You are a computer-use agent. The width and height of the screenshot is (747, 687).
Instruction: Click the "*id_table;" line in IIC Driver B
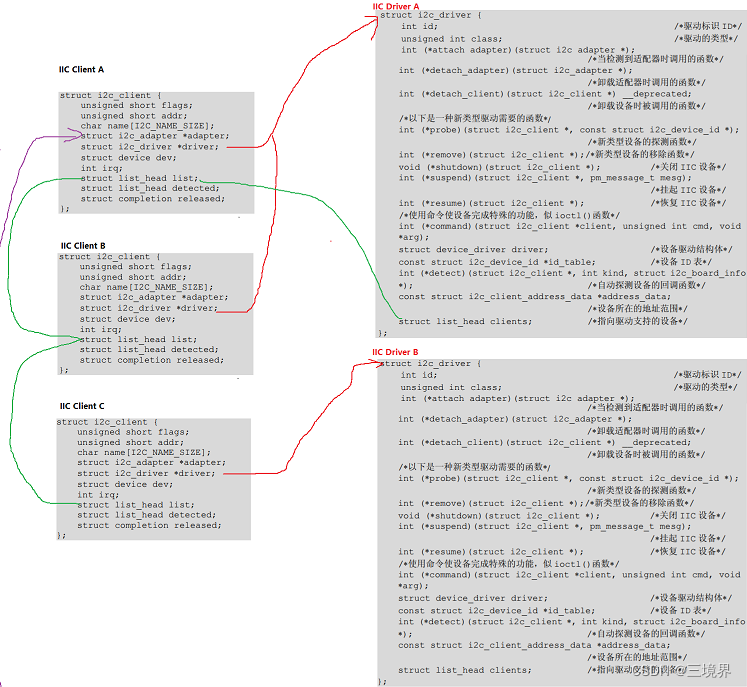point(497,610)
